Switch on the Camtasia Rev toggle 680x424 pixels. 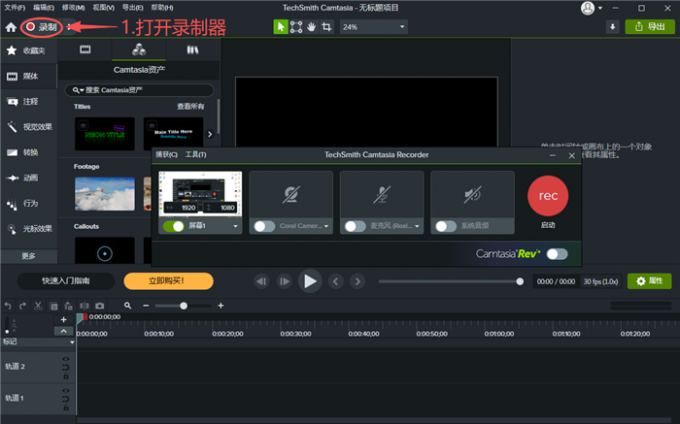click(557, 254)
